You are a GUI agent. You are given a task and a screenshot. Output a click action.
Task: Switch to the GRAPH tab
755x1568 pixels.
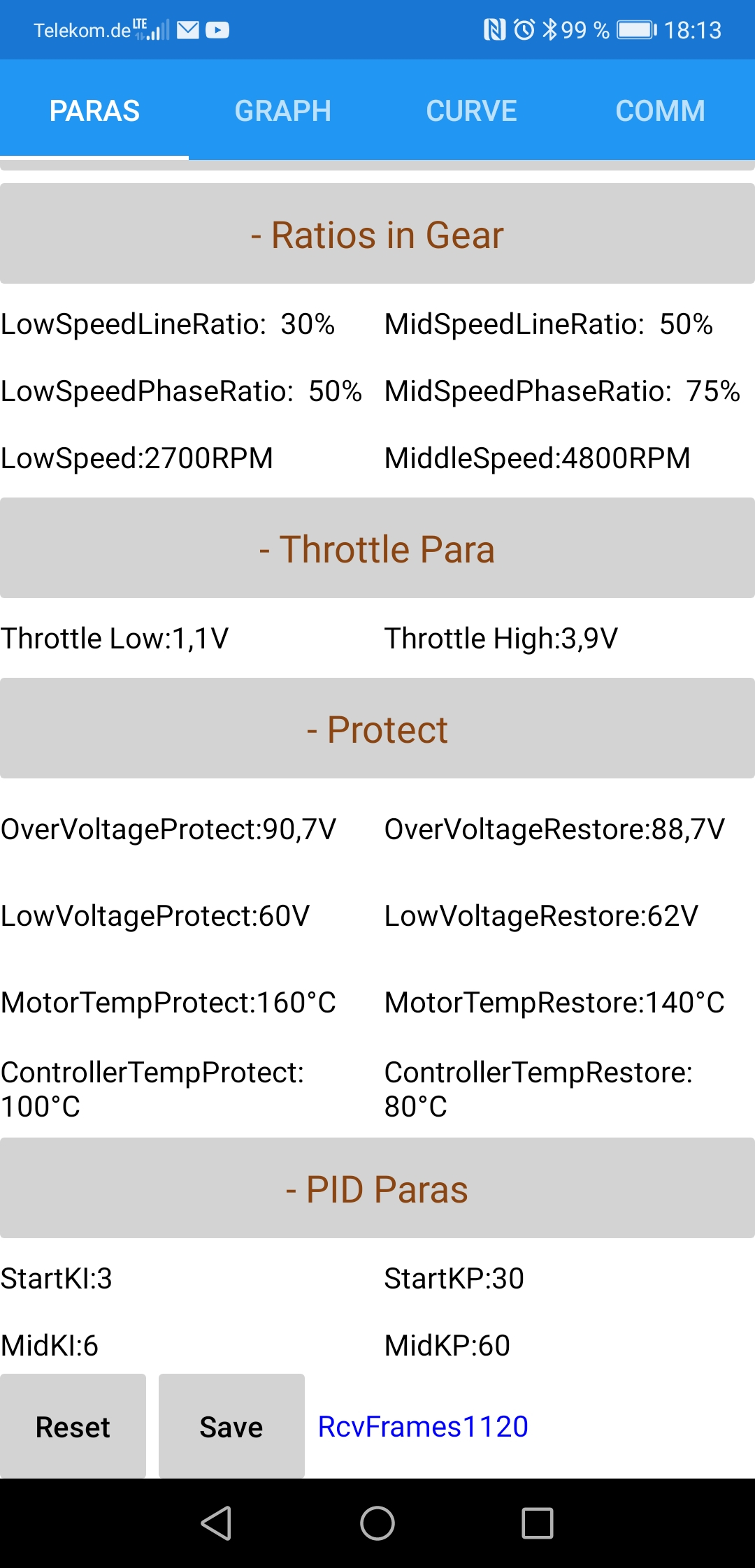click(x=283, y=110)
